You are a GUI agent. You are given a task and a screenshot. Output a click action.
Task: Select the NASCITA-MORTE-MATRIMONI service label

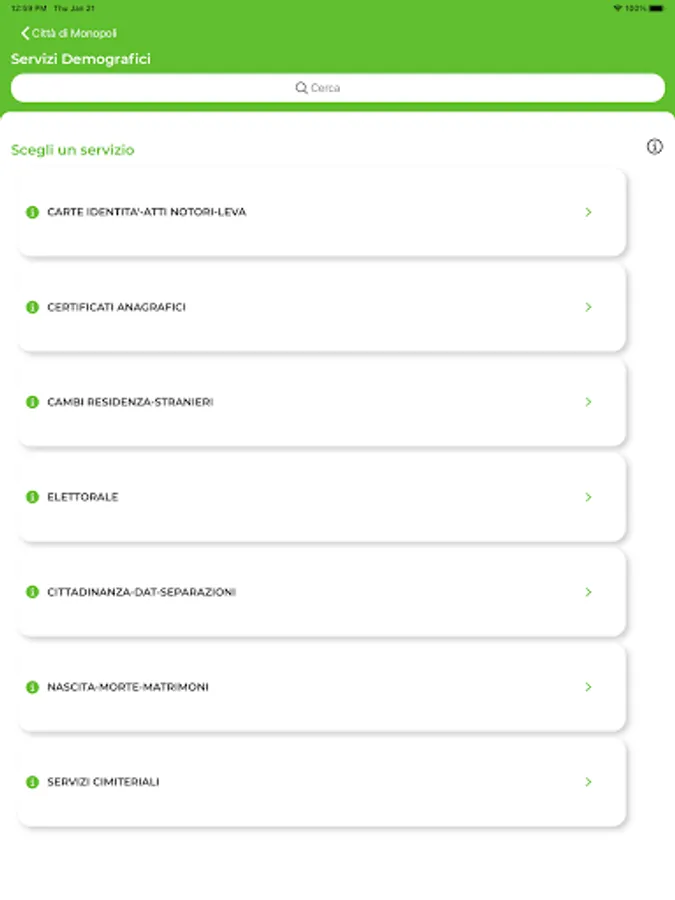[128, 687]
